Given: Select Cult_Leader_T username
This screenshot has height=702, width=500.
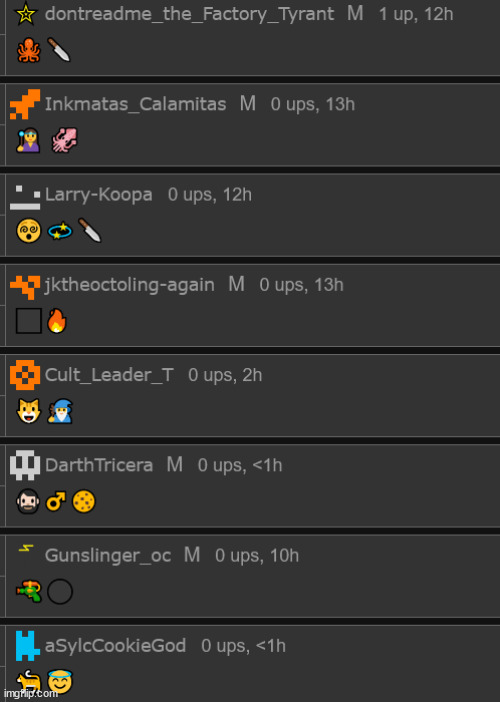Looking at the screenshot, I should click(109, 375).
